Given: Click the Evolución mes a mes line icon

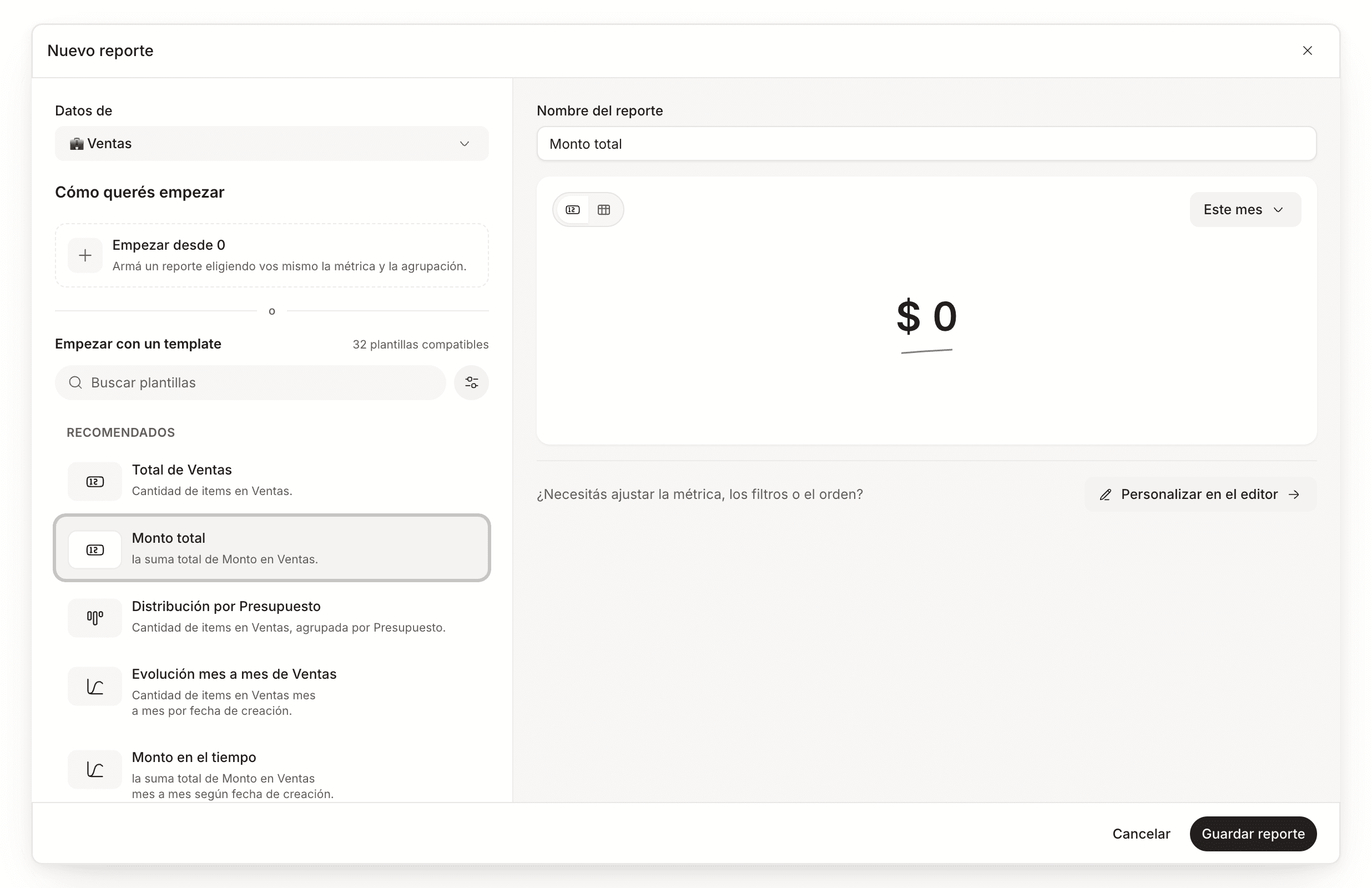Looking at the screenshot, I should click(x=95, y=686).
